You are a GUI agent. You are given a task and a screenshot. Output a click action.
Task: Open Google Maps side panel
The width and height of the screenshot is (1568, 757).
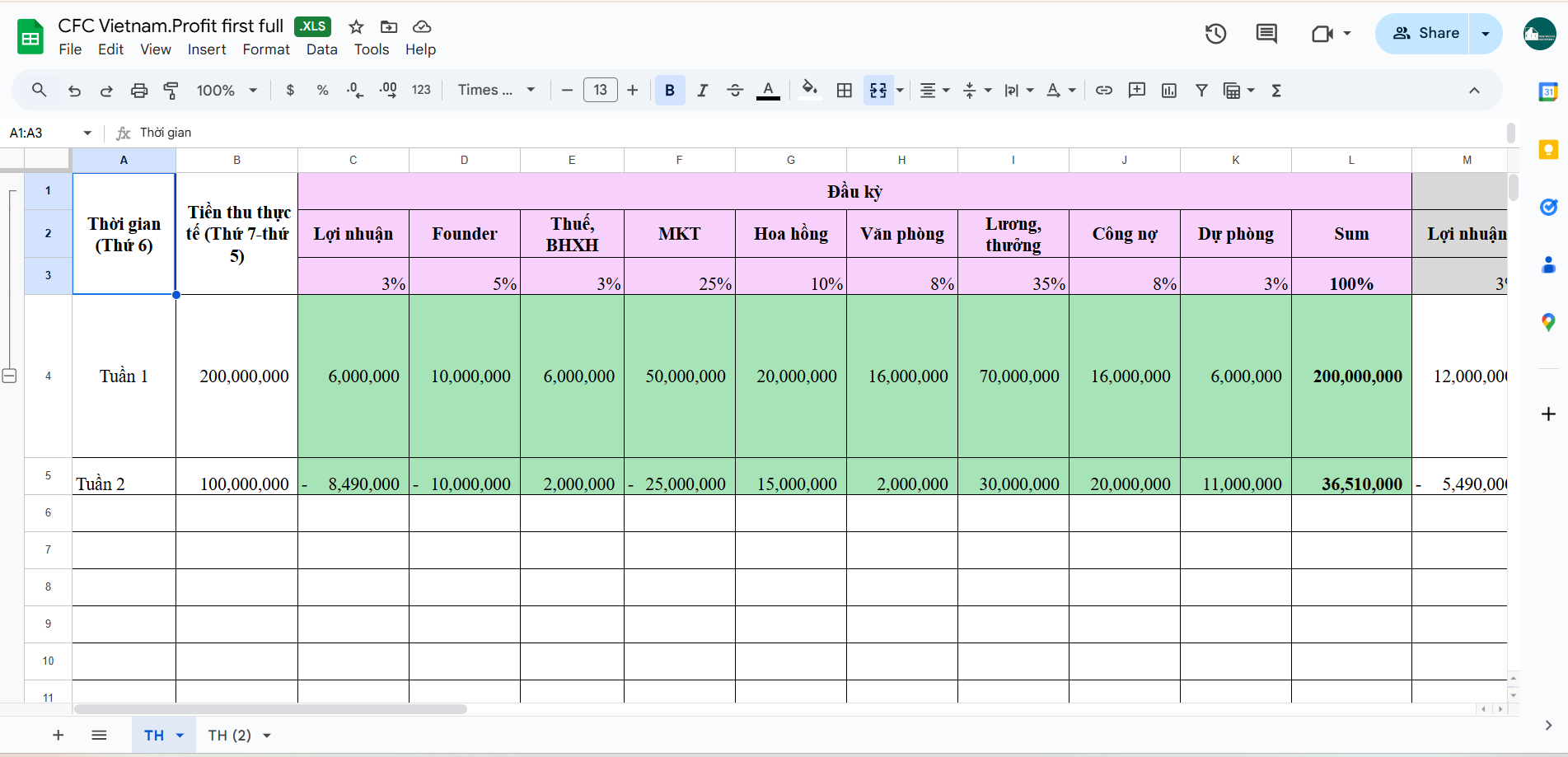pyautogui.click(x=1548, y=323)
